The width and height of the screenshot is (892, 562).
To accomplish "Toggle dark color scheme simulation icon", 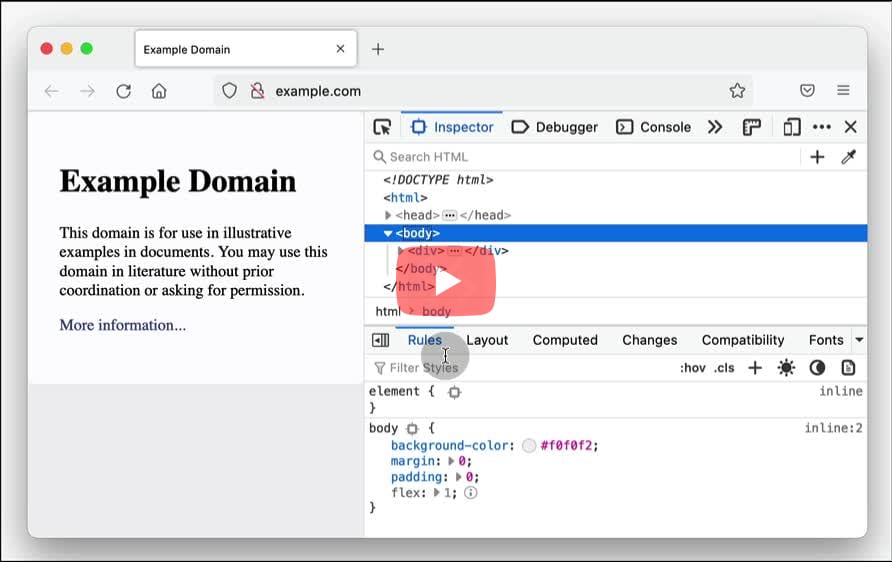I will coord(817,368).
